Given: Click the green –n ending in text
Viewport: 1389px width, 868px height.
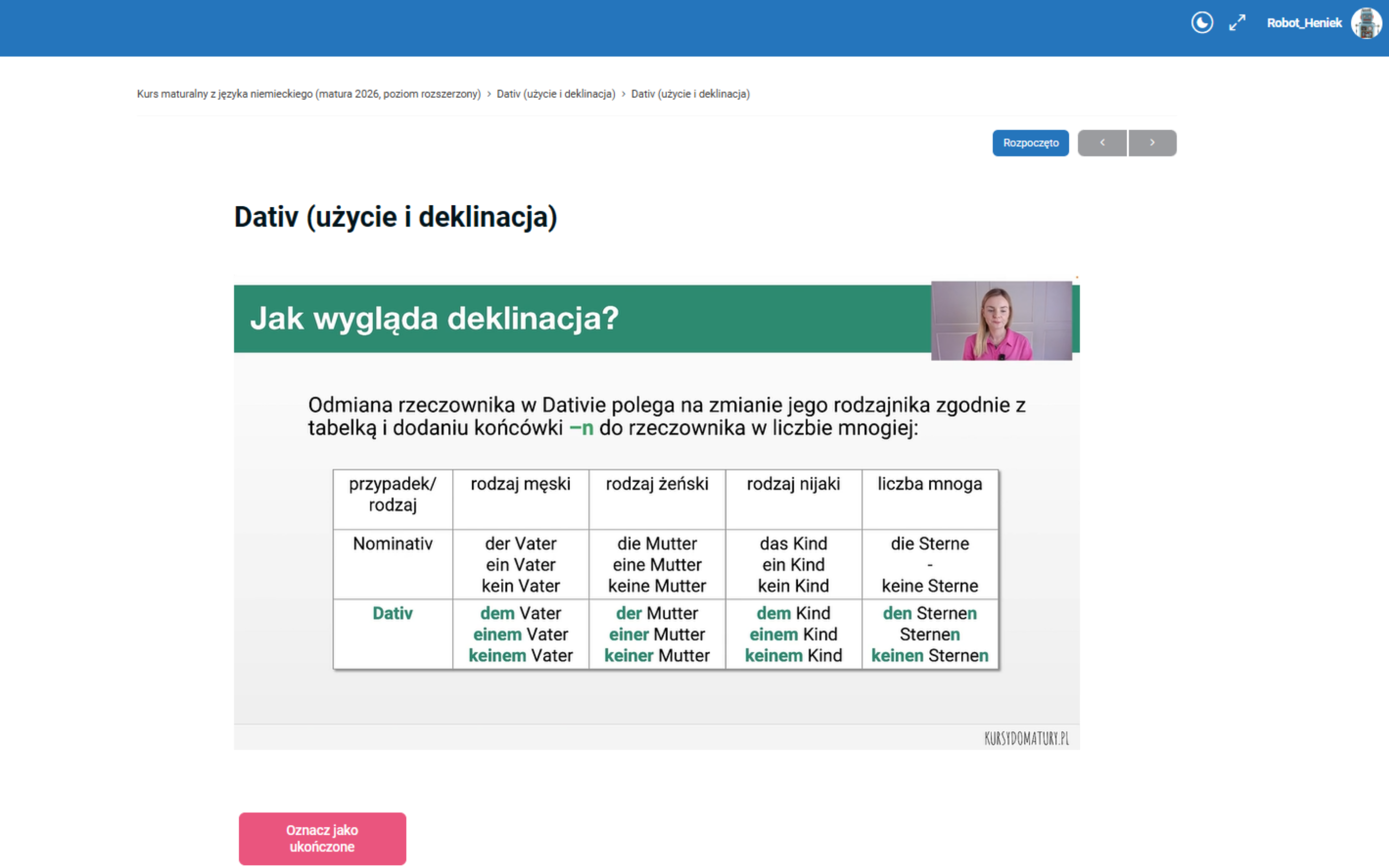Looking at the screenshot, I should tap(581, 428).
